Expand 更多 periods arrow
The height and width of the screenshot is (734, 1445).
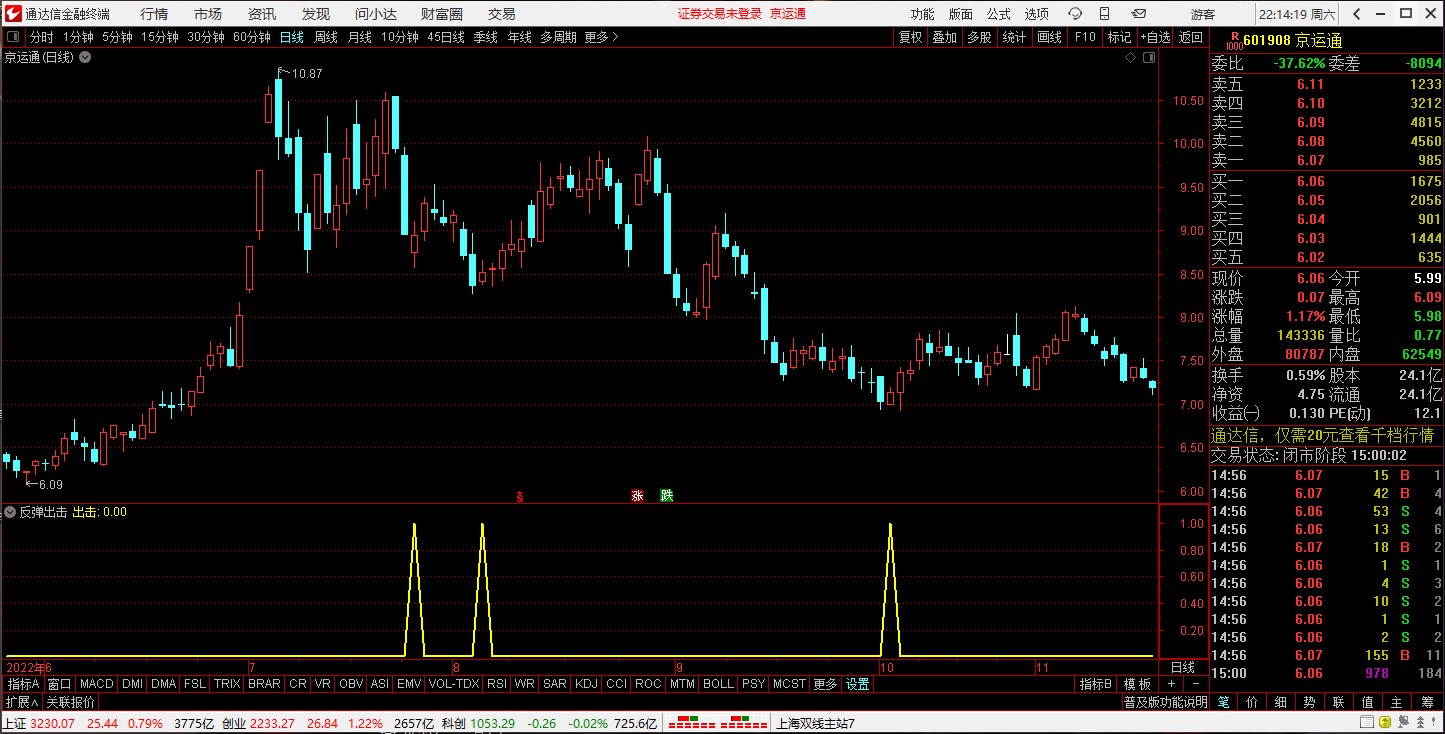pyautogui.click(x=602, y=37)
